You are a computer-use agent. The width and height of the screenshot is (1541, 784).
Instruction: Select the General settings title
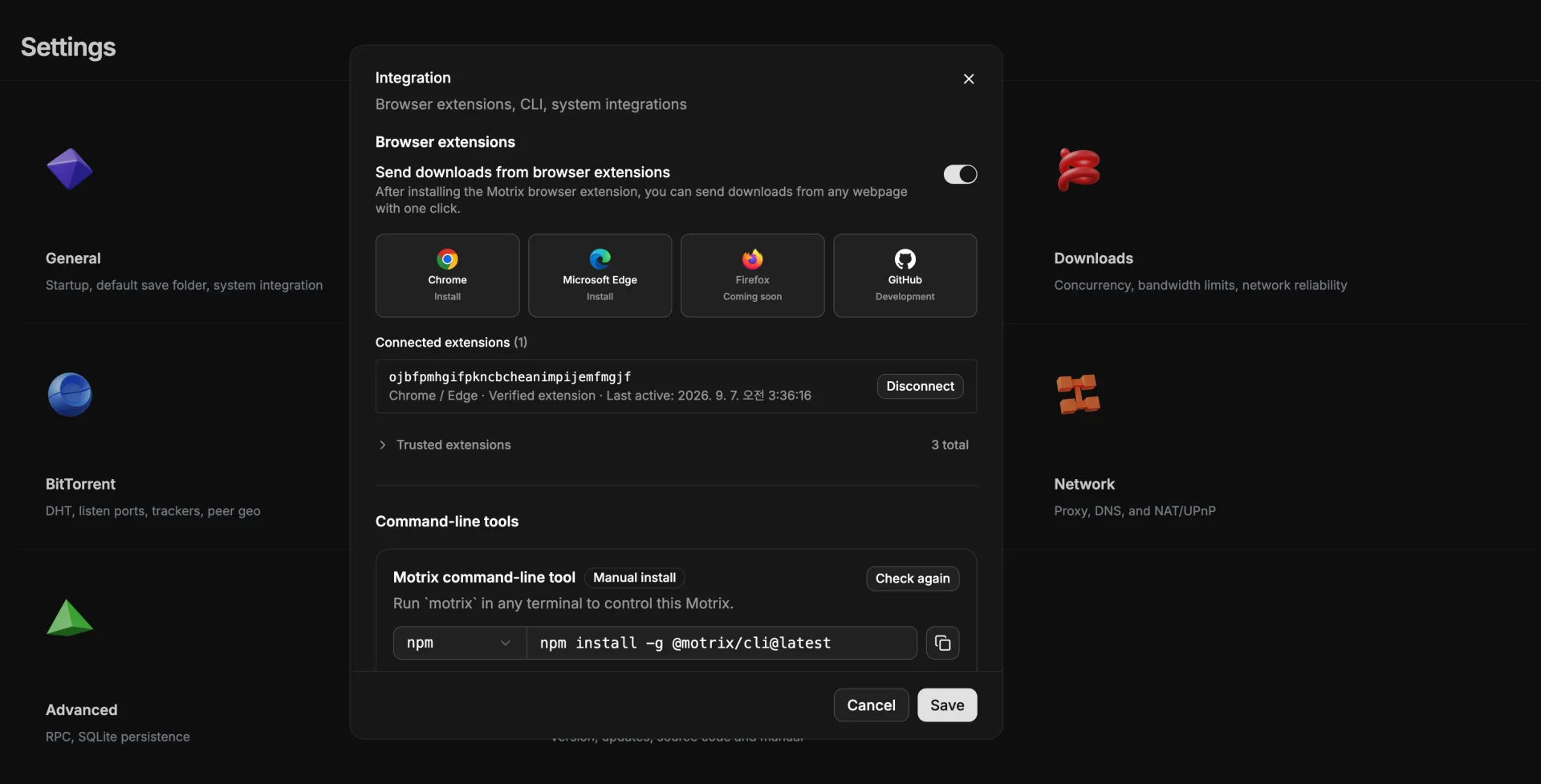[73, 258]
